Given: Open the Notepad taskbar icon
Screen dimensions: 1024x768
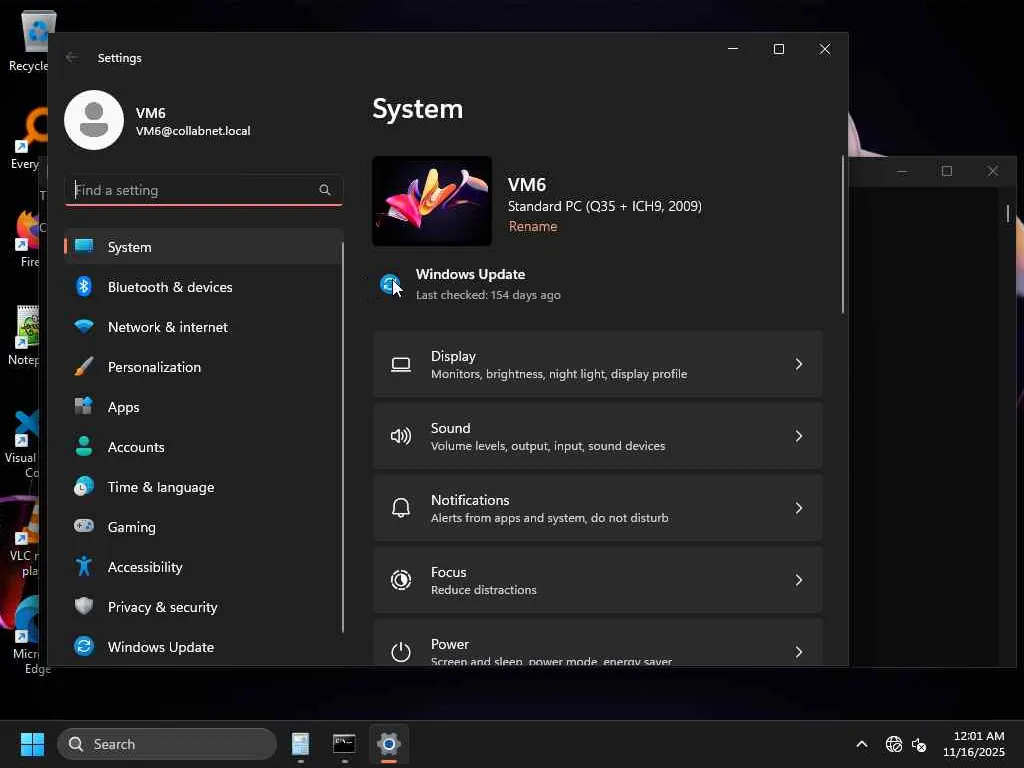Looking at the screenshot, I should point(300,744).
